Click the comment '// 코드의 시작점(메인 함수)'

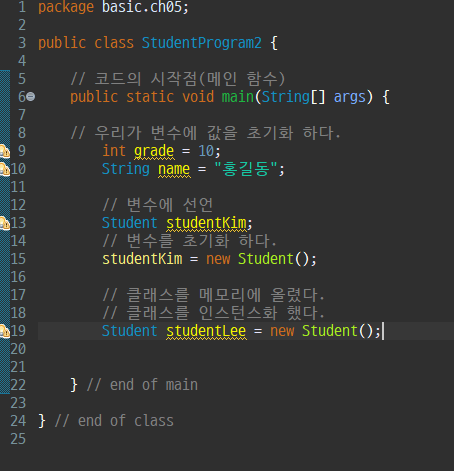[178, 79]
